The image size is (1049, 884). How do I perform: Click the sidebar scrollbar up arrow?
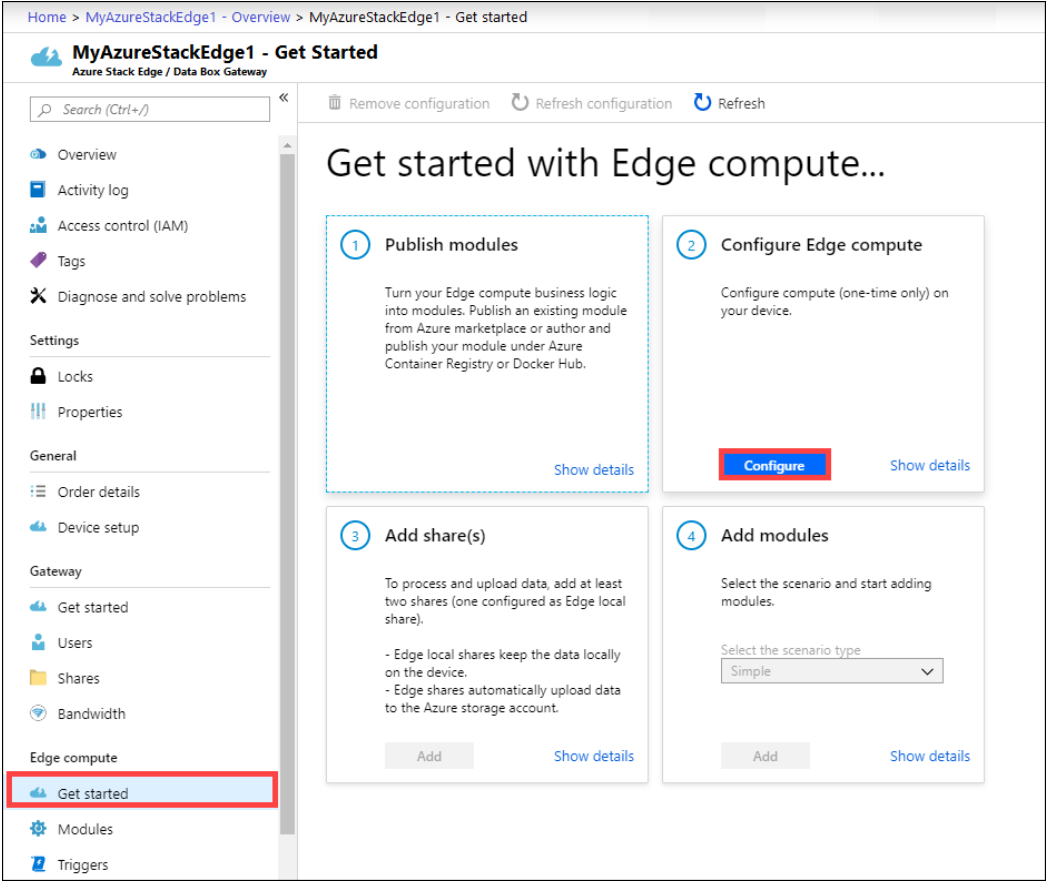(x=287, y=145)
